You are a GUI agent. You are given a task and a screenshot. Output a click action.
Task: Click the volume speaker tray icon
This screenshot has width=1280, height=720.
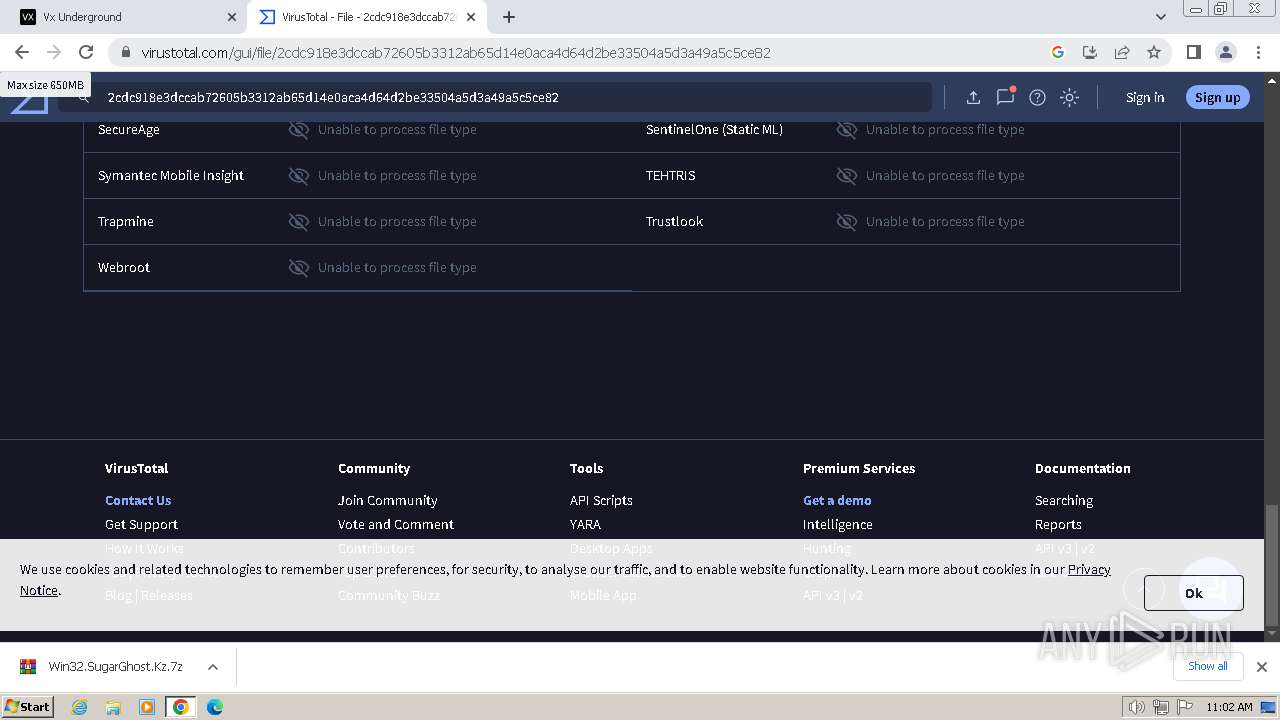coord(1136,707)
